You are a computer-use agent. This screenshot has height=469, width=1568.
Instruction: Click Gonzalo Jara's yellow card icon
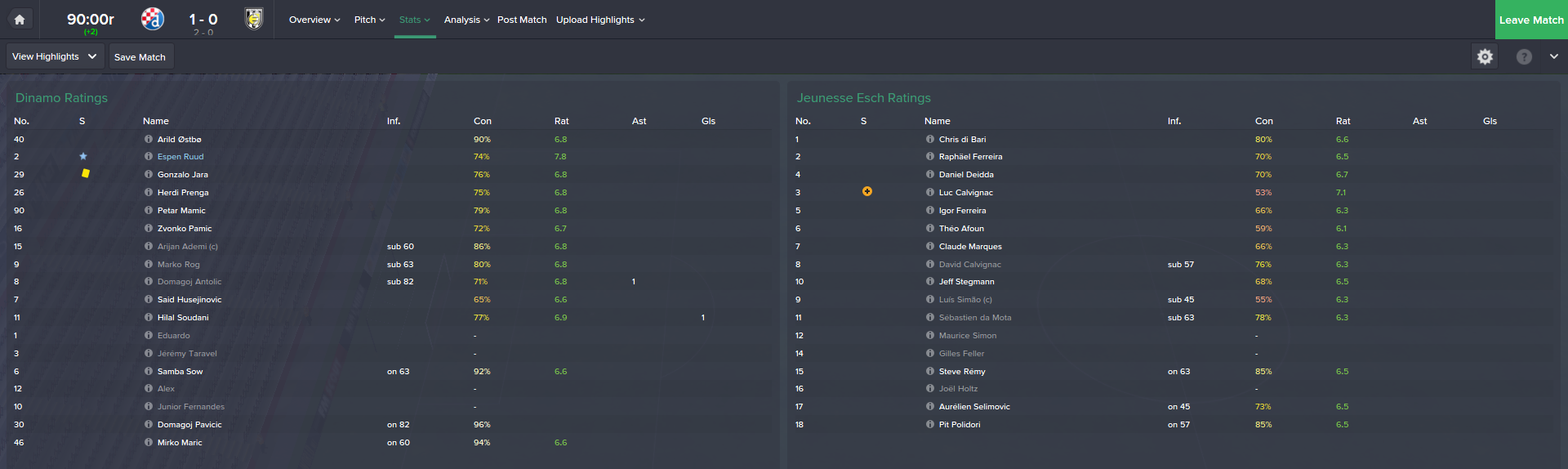pos(85,173)
